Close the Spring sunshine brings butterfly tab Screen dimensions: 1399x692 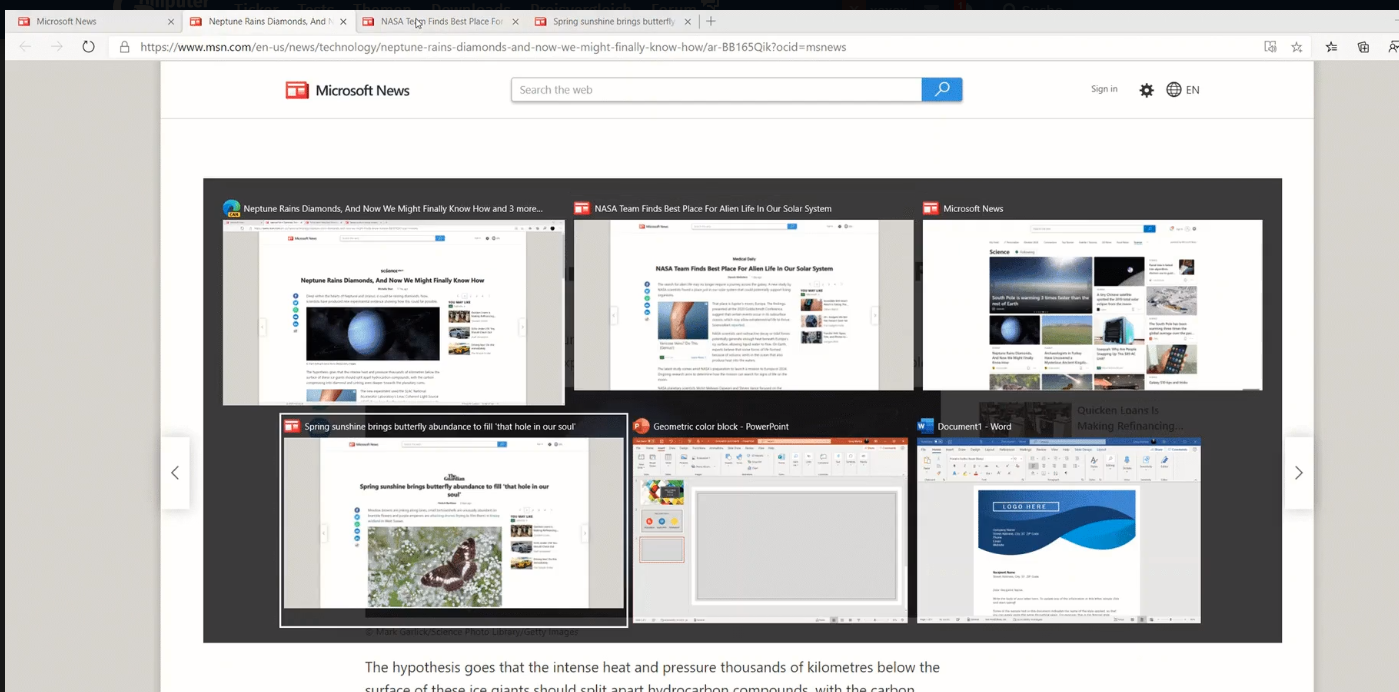click(687, 21)
